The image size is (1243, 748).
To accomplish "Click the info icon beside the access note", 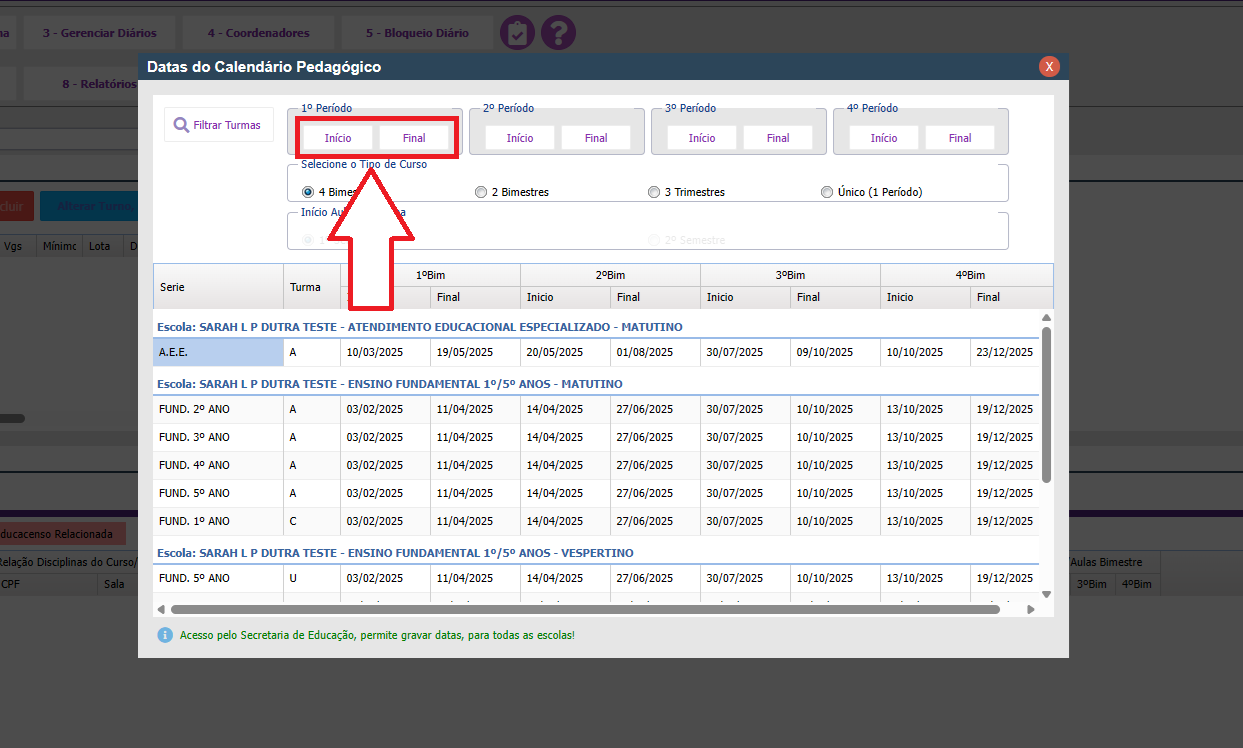I will tap(164, 635).
